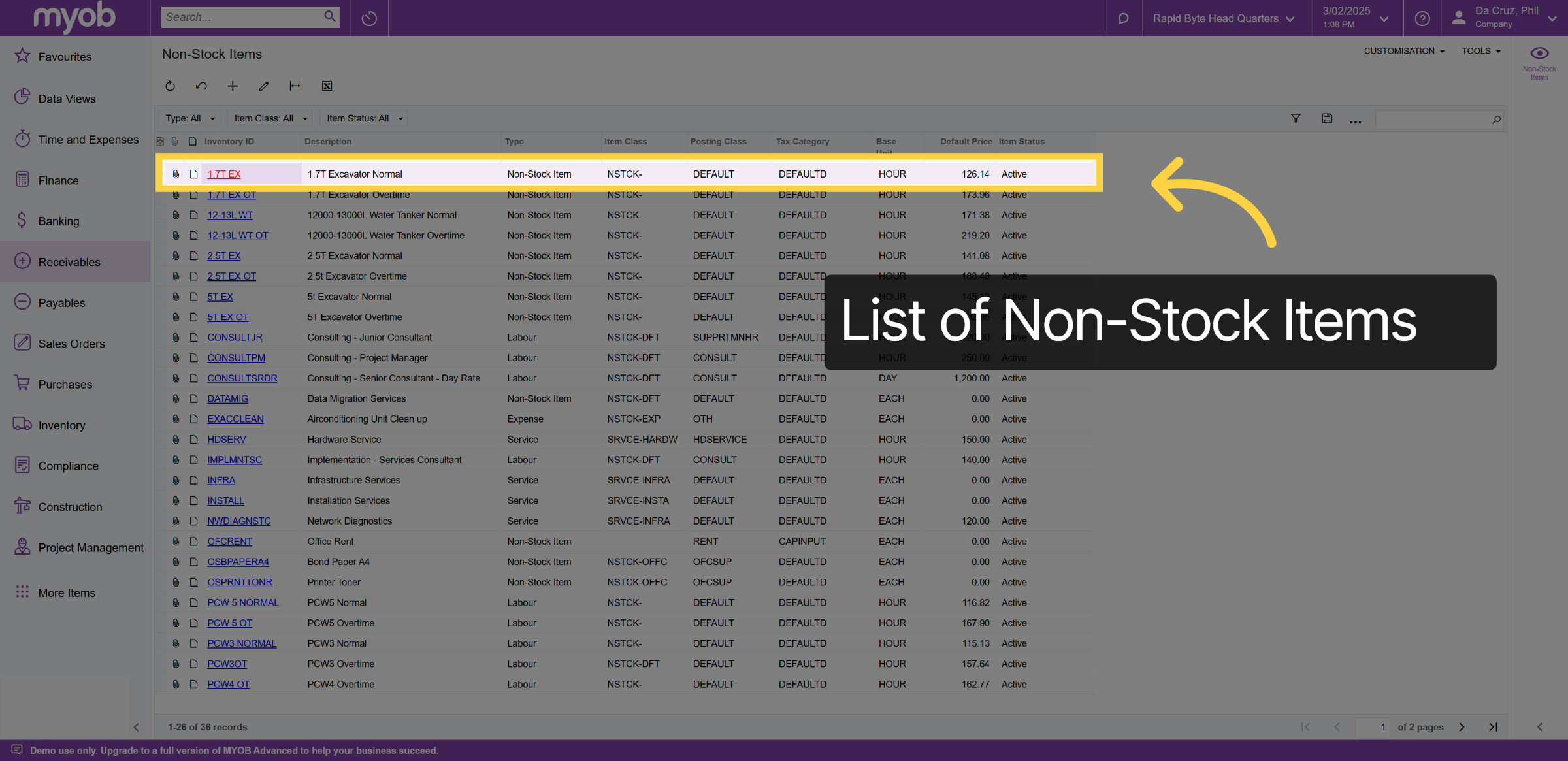Toggle the Non-Stock Items eye side panel

coord(1539,63)
